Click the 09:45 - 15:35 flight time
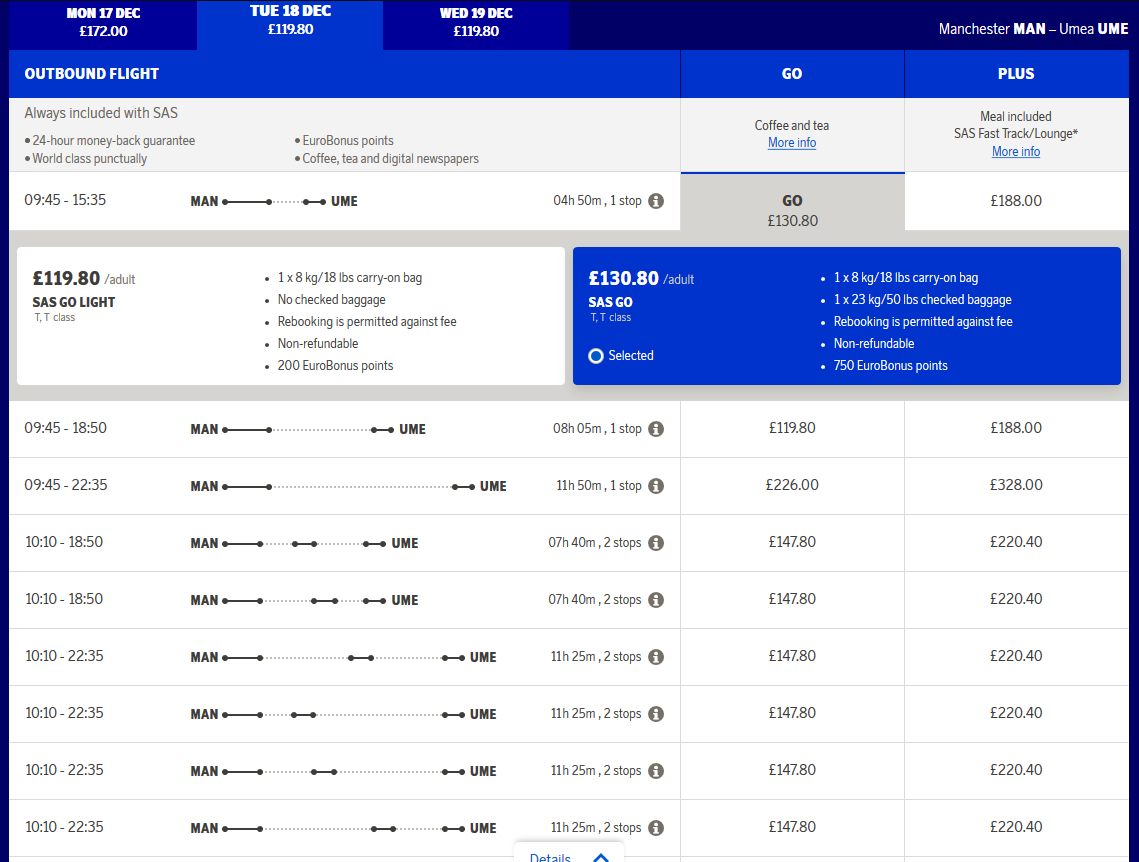Image resolution: width=1139 pixels, height=862 pixels. point(65,200)
